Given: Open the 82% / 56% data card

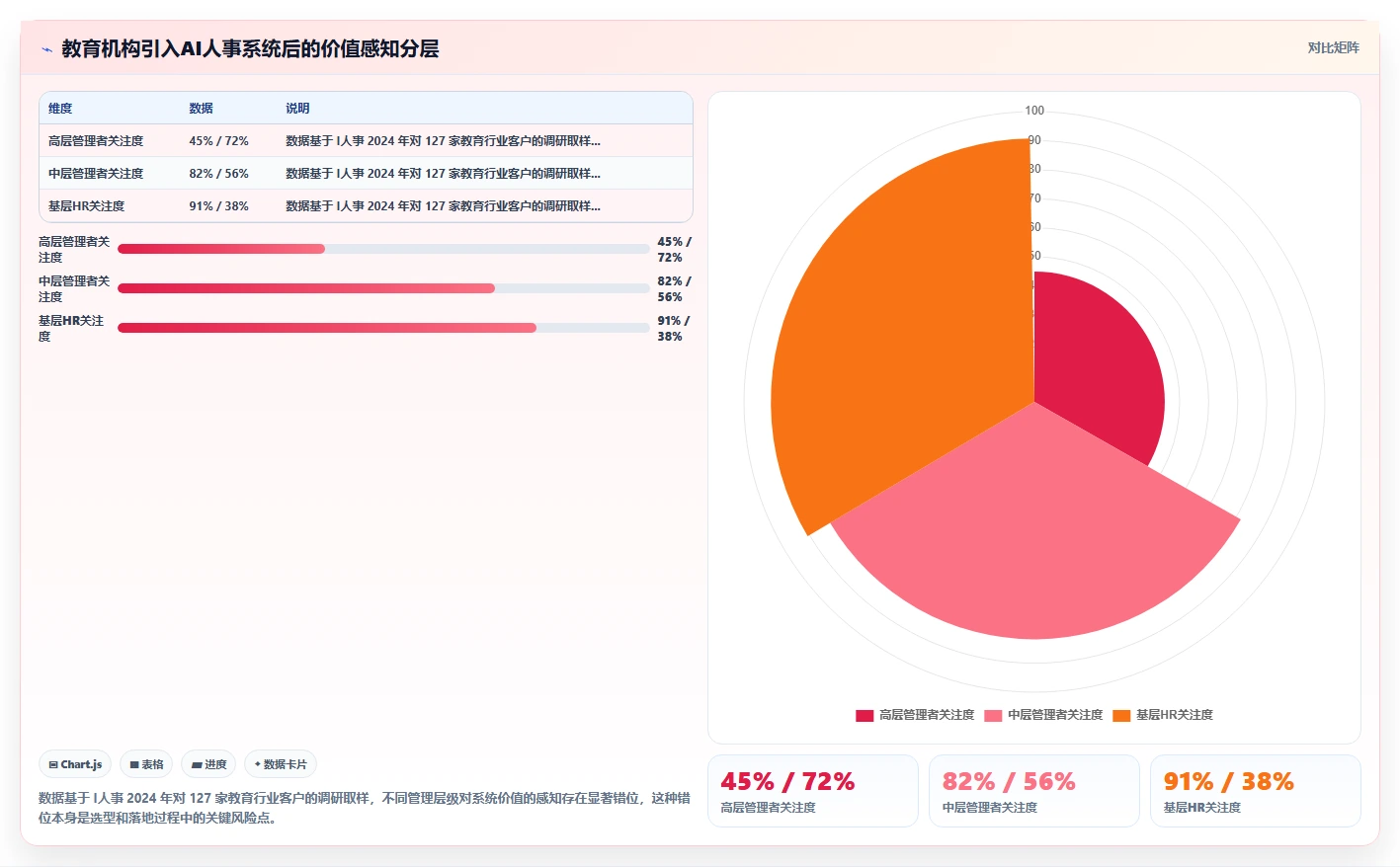Looking at the screenshot, I should pyautogui.click(x=1034, y=791).
